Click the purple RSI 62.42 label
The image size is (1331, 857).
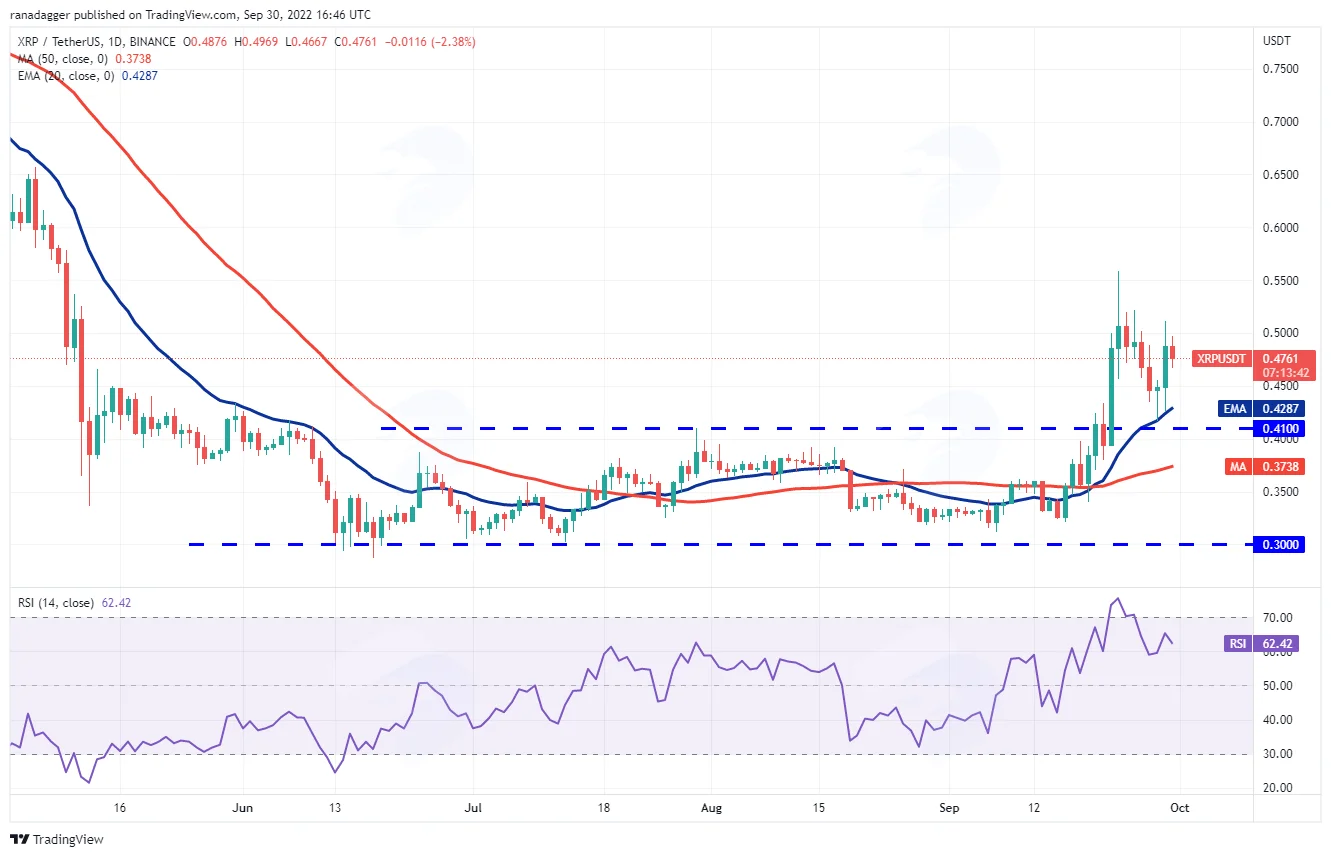tap(1261, 644)
